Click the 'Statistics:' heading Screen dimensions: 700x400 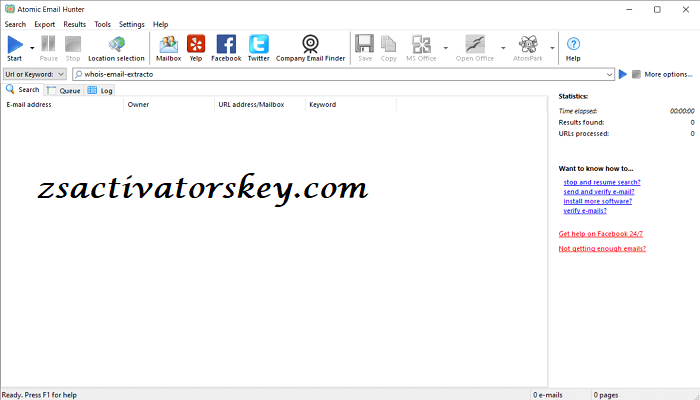(573, 96)
